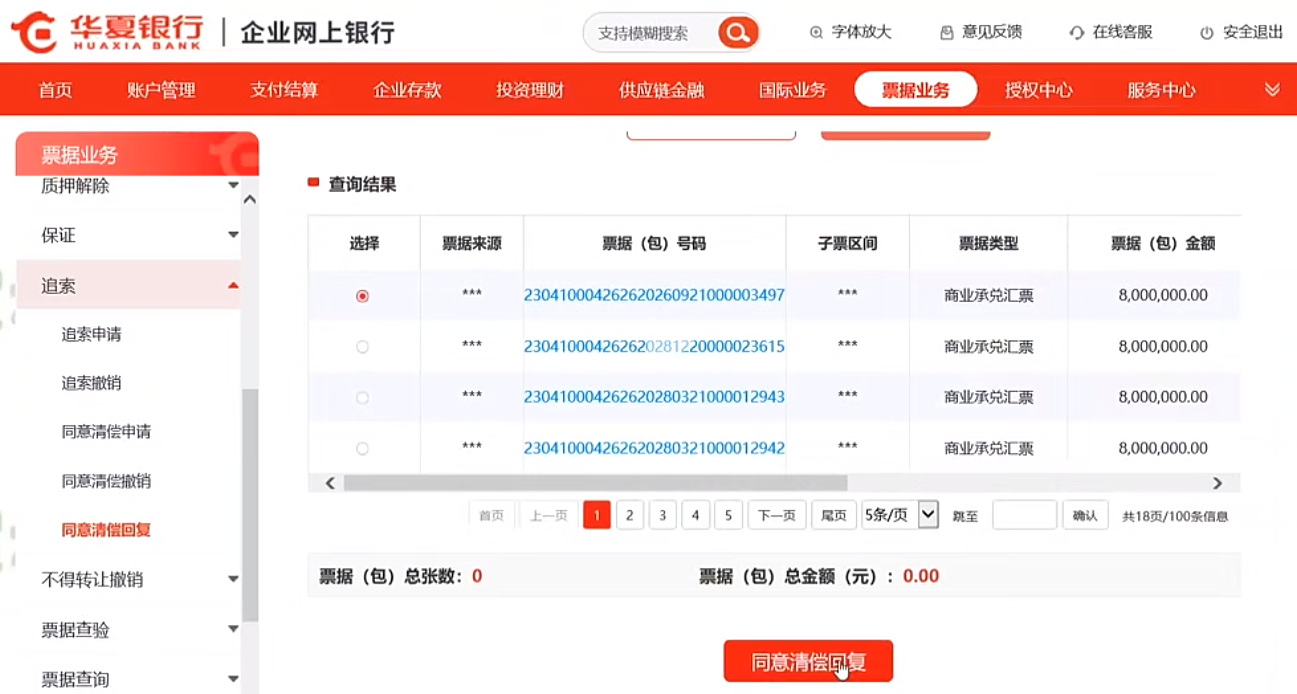Image resolution: width=1297 pixels, height=694 pixels.
Task: Click the 同意清偿回复 submit button
Action: point(808,661)
